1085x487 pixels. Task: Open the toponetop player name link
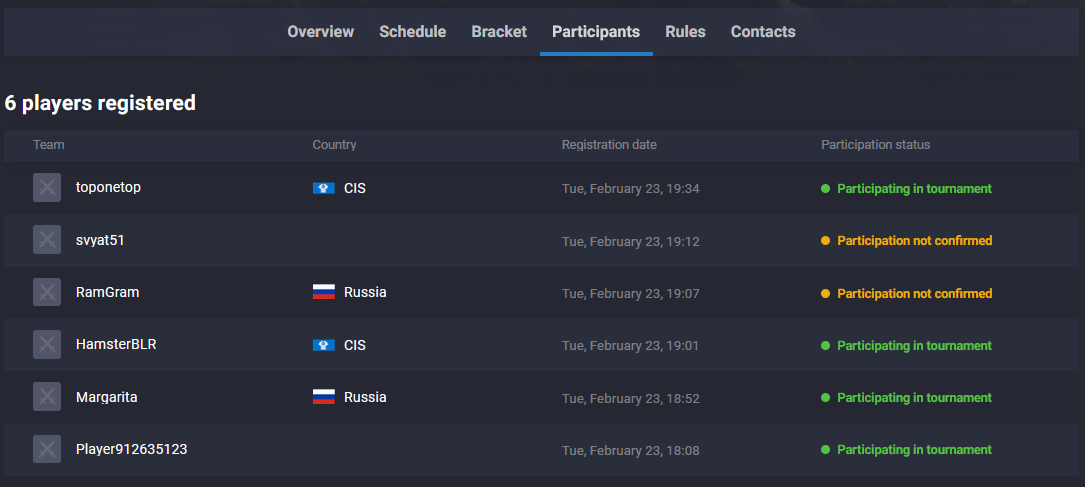click(109, 187)
